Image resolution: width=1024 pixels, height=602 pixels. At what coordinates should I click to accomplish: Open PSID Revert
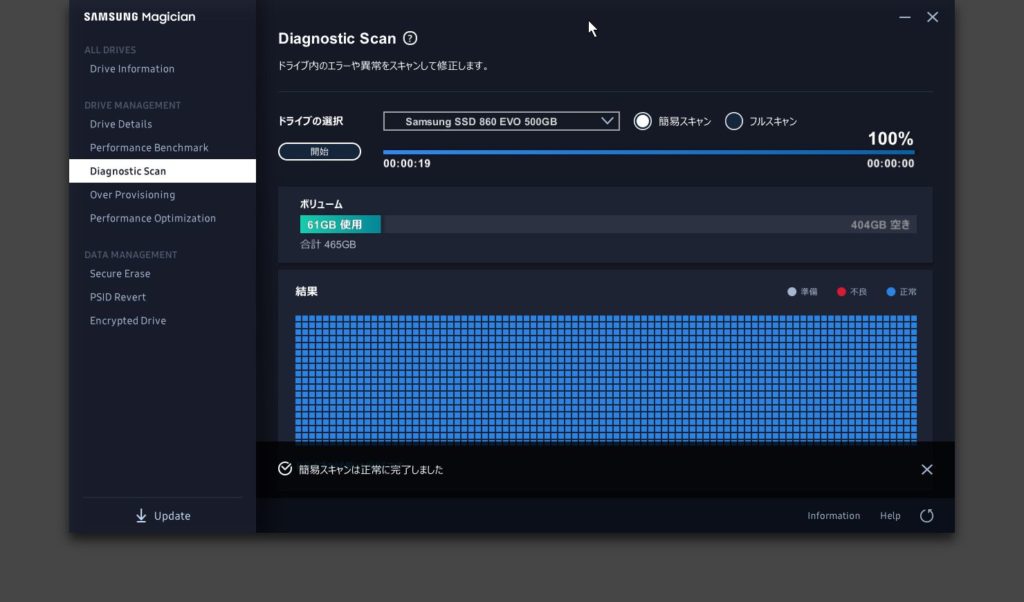pyautogui.click(x=118, y=297)
